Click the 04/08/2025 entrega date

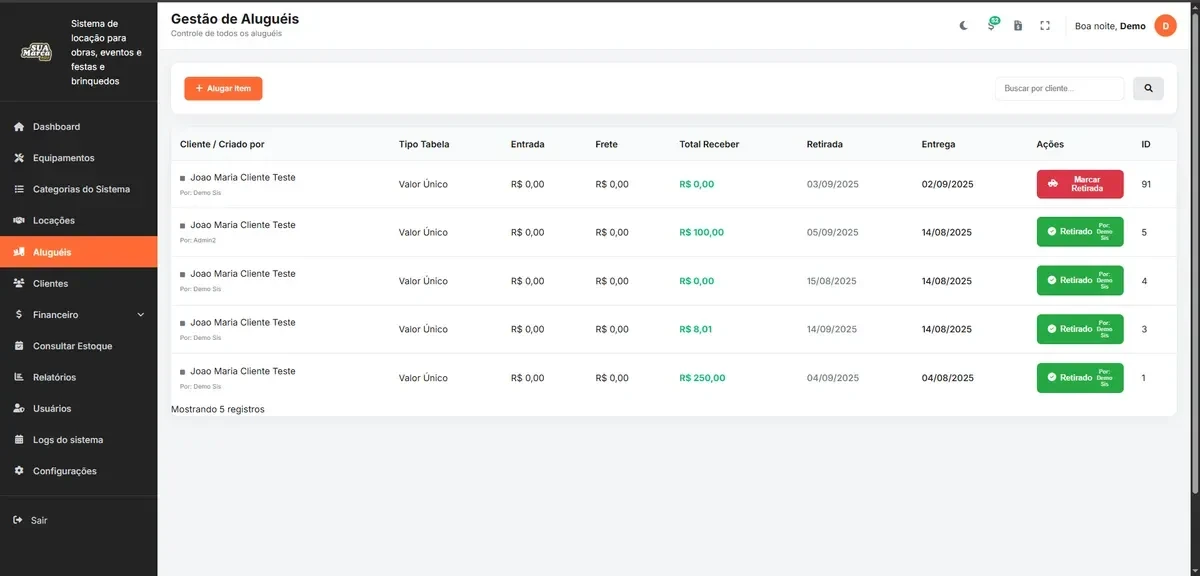coord(947,378)
